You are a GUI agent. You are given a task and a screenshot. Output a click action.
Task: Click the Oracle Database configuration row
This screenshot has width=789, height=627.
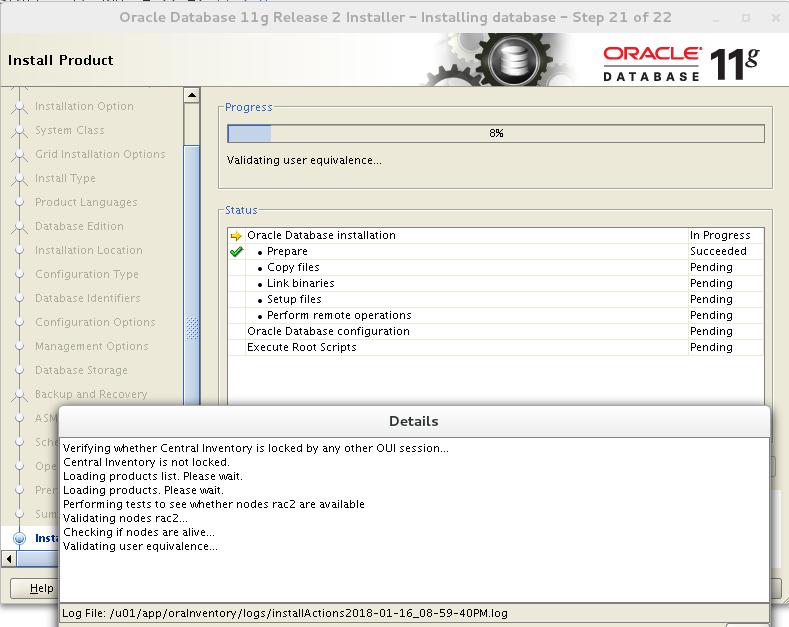click(496, 332)
